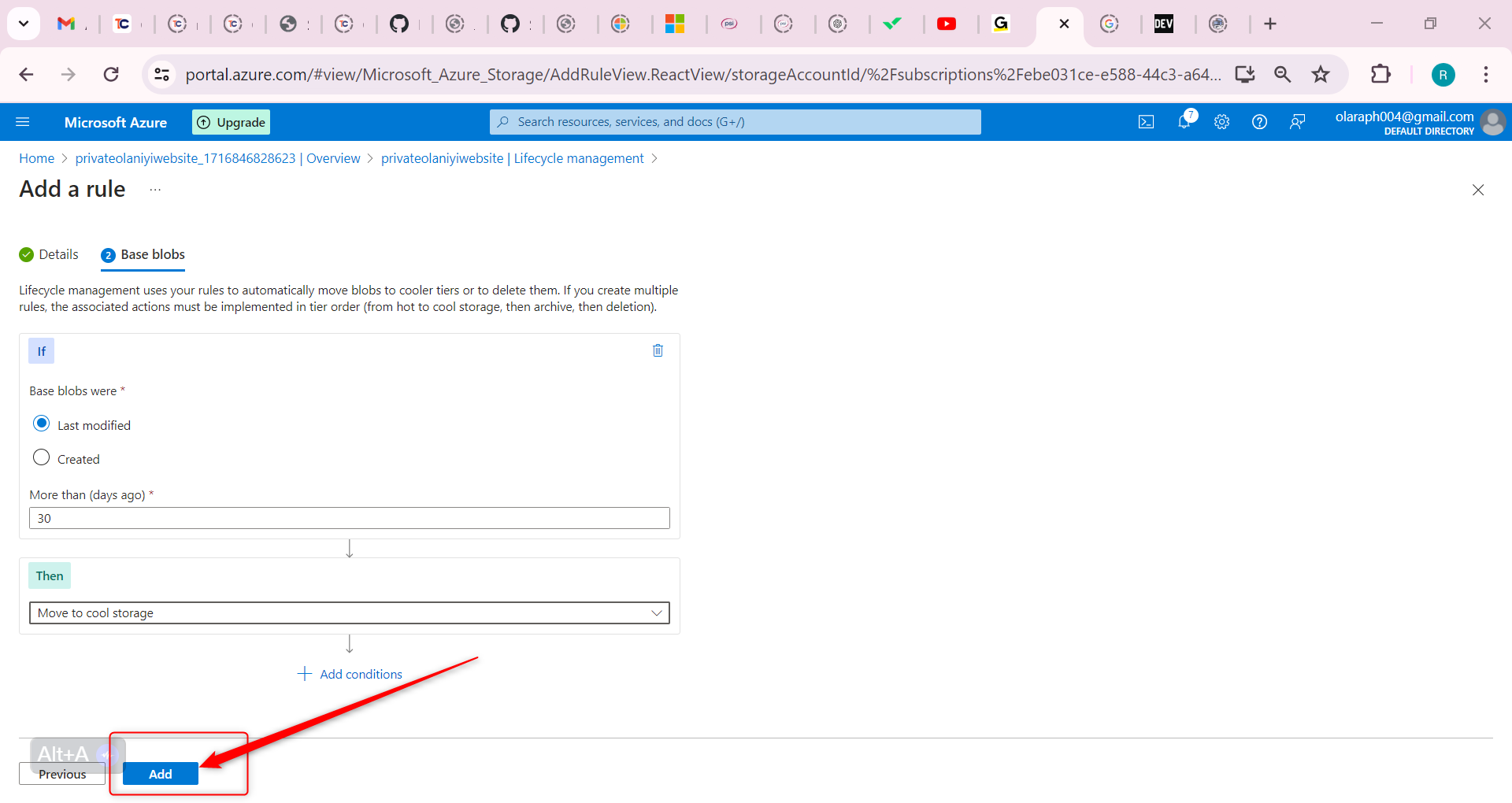Viewport: 1512px width, 803px height.
Task: Open the Azure portal hamburger menu
Action: pos(23,122)
